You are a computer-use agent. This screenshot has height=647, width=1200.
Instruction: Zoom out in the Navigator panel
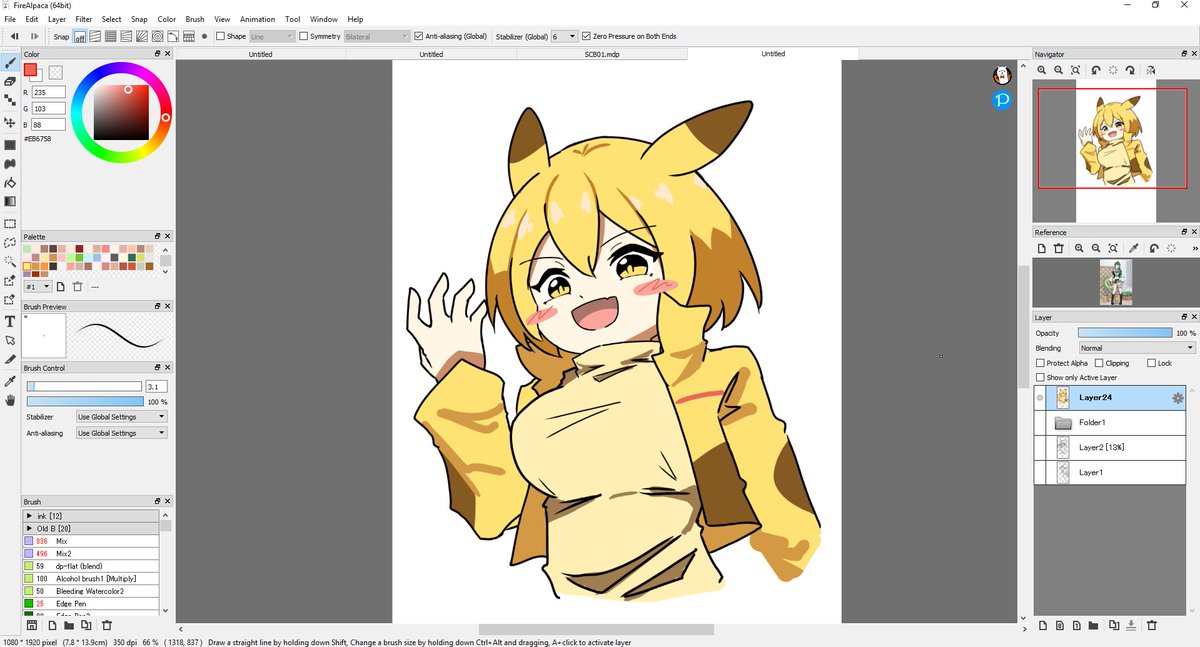pos(1058,70)
